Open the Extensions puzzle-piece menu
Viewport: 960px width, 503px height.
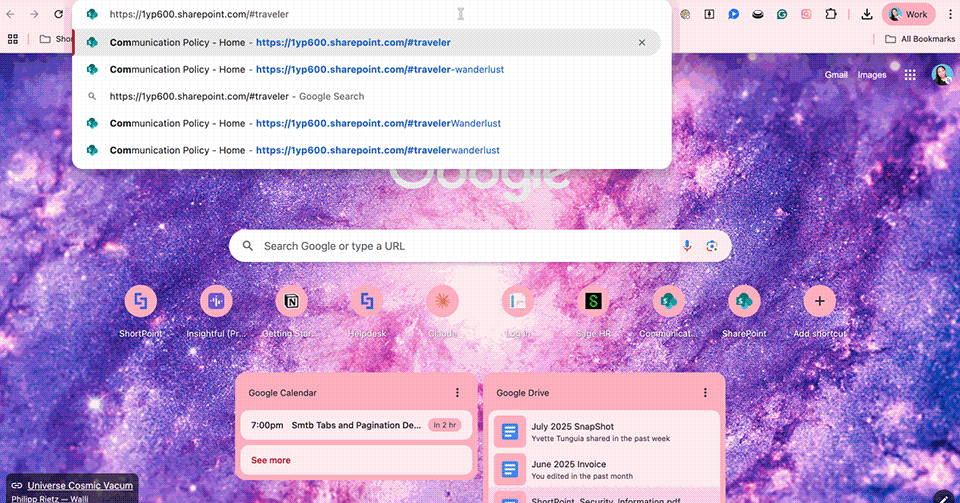831,14
